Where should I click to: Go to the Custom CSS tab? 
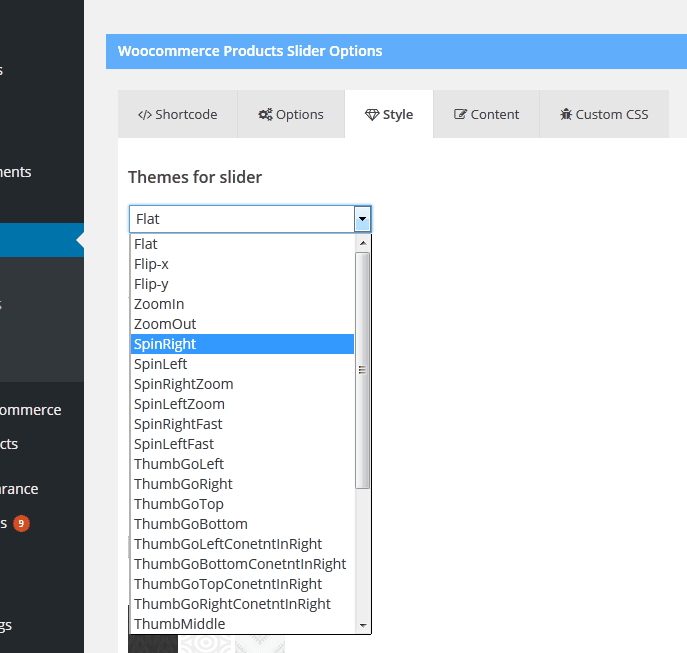604,114
